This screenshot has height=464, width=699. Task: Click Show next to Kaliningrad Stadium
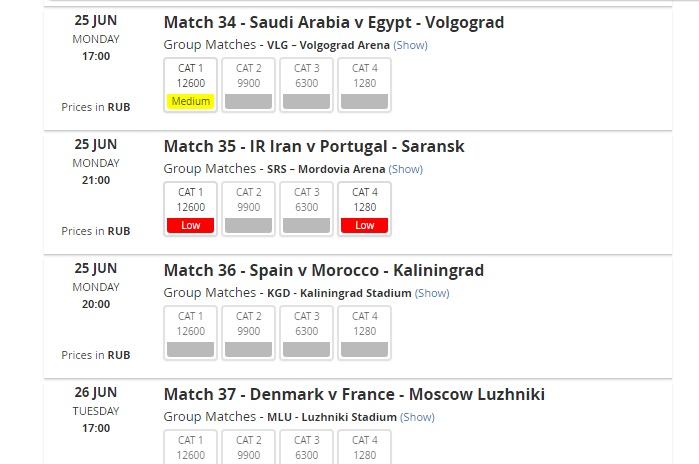(x=432, y=293)
